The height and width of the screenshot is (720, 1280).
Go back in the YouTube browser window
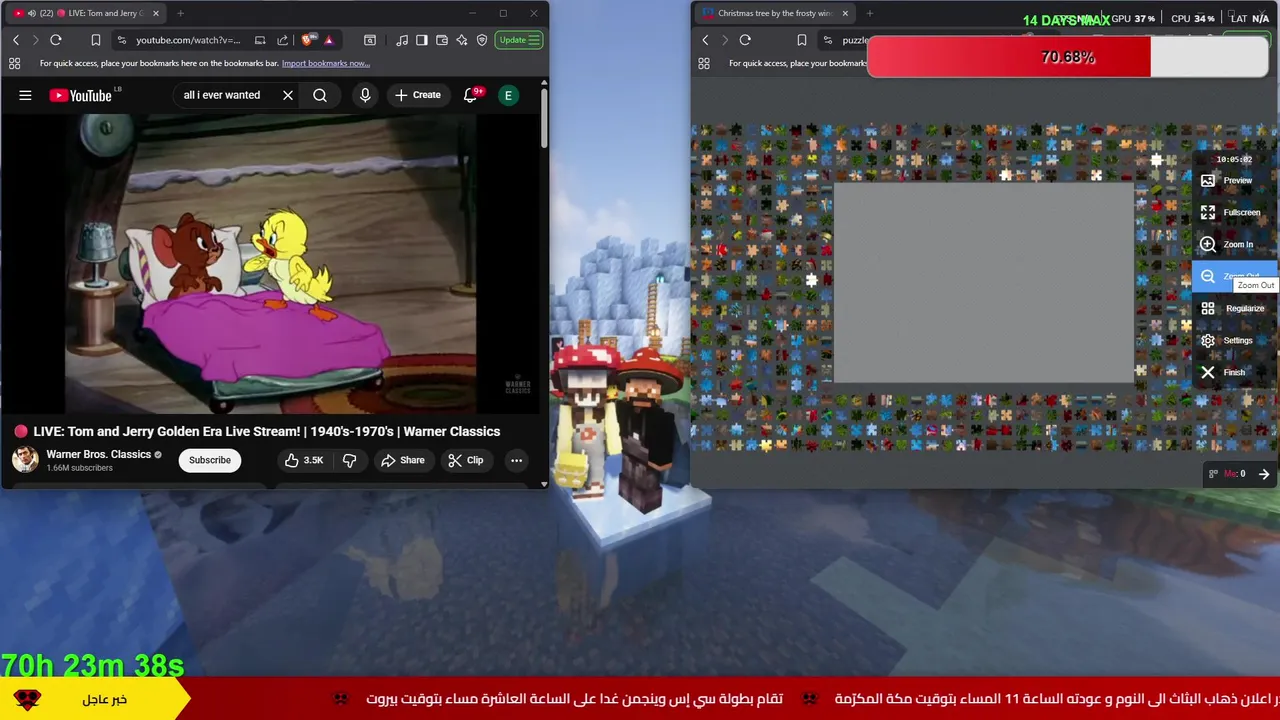pyautogui.click(x=16, y=40)
